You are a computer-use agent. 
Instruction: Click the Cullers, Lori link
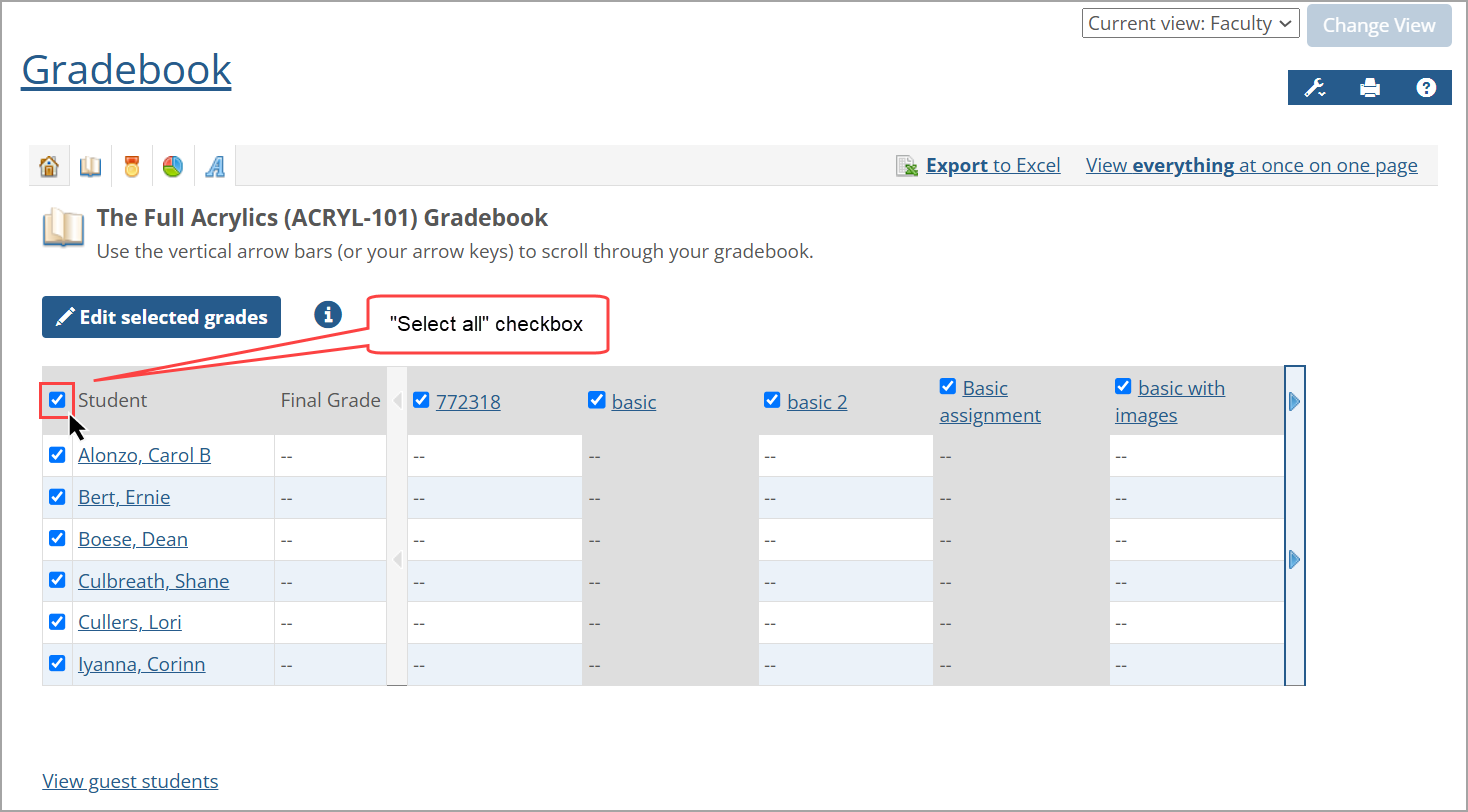pyautogui.click(x=130, y=622)
